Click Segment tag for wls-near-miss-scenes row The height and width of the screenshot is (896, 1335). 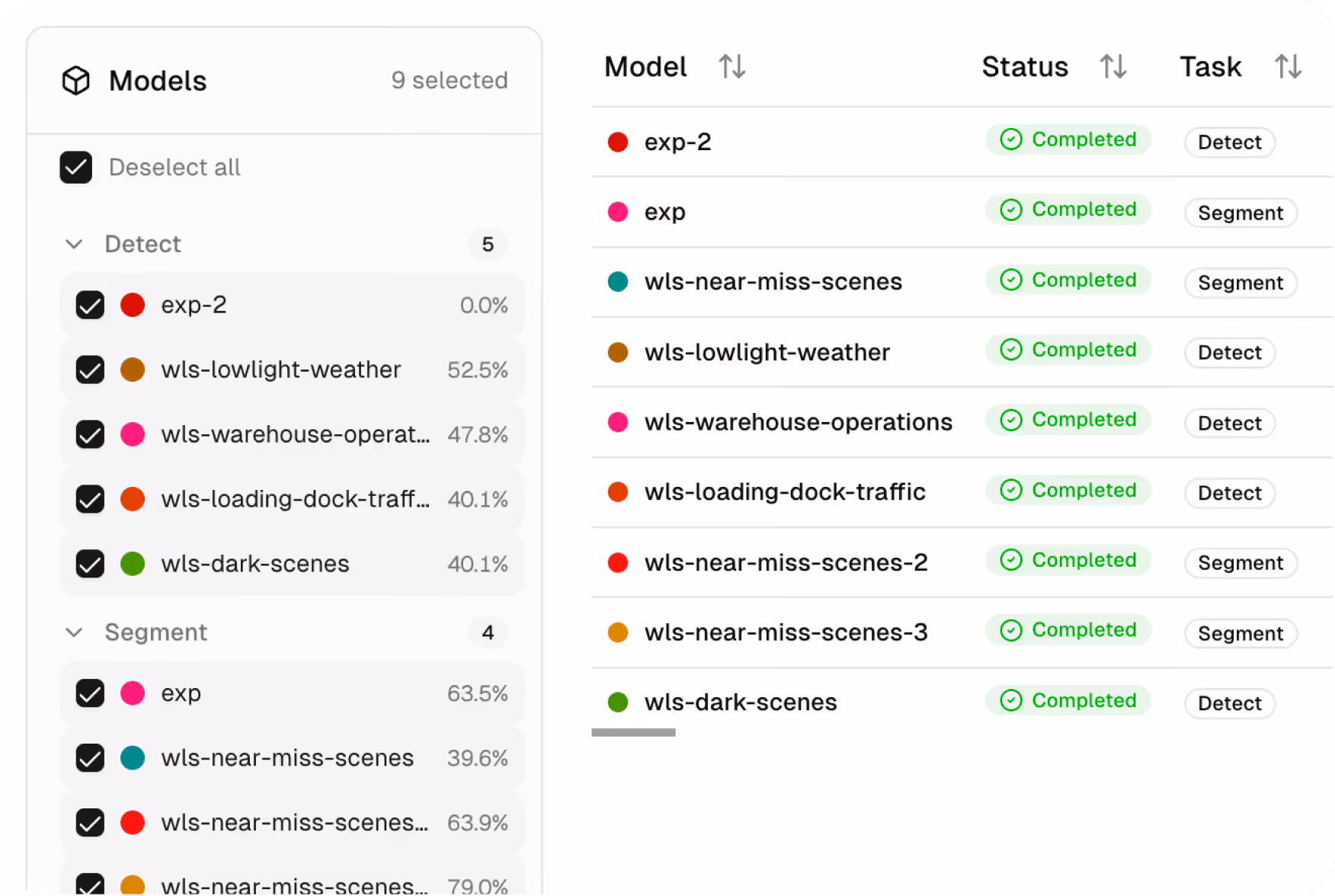(1241, 283)
